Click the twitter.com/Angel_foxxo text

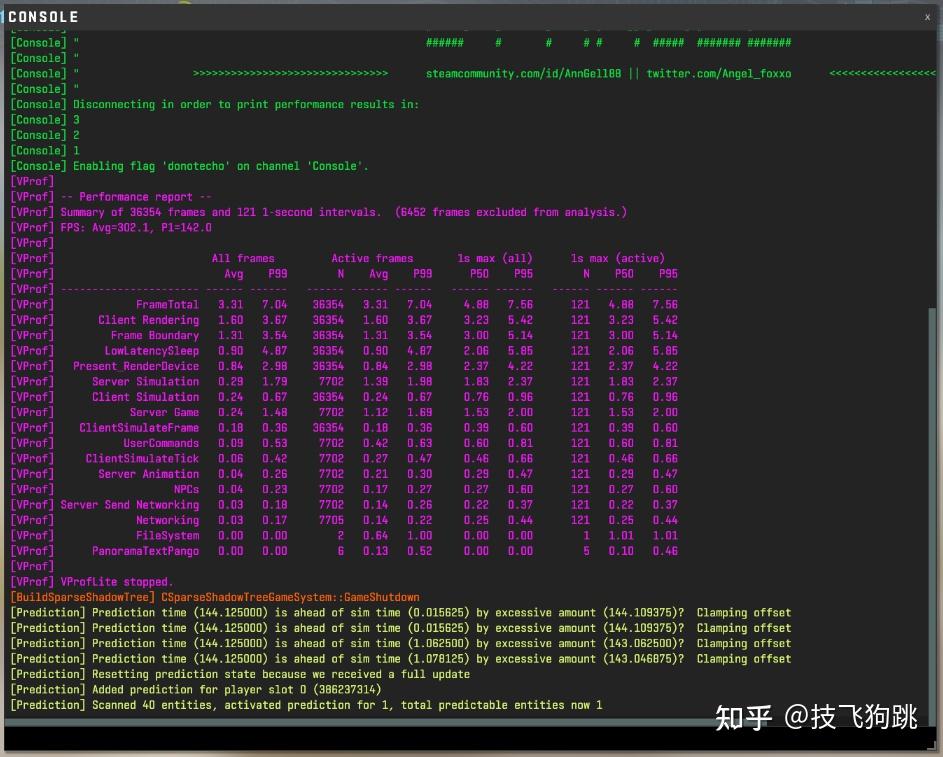[x=719, y=73]
